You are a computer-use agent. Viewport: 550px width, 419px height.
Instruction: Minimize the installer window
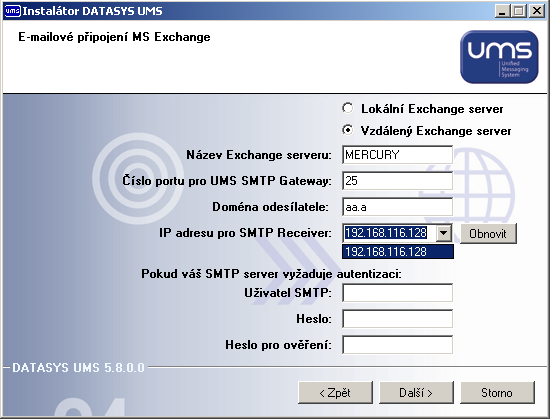click(x=502, y=11)
